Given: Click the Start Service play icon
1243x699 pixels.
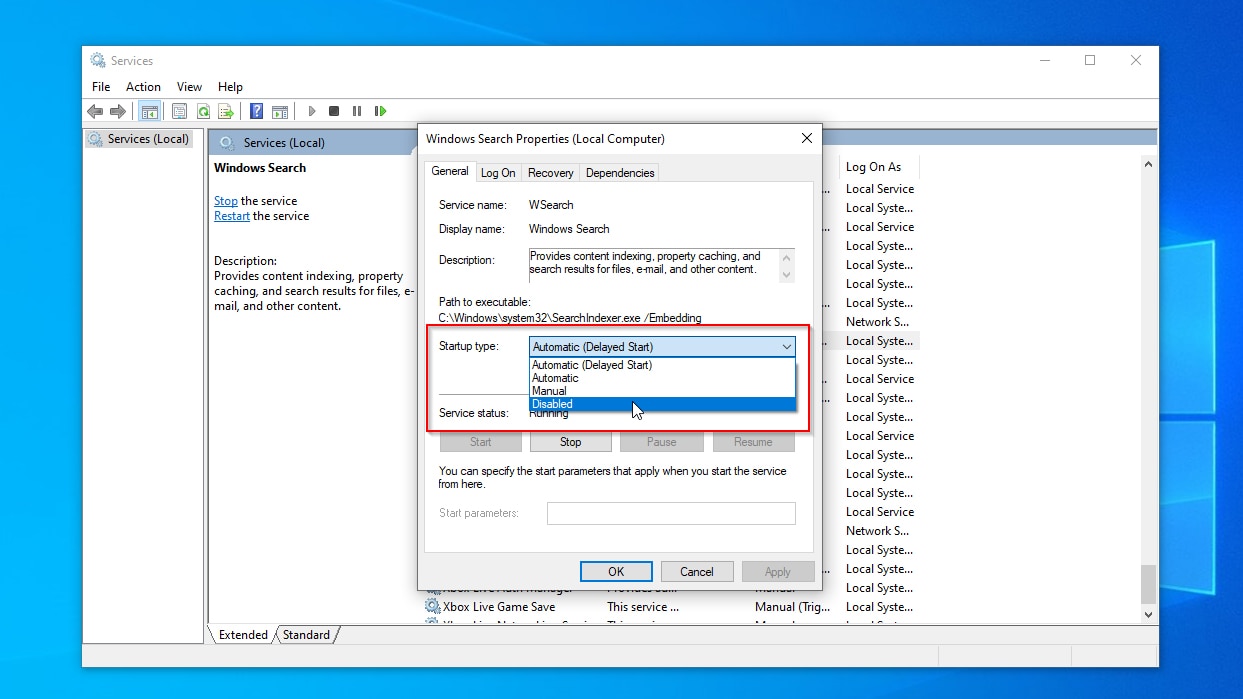Looking at the screenshot, I should (x=312, y=111).
